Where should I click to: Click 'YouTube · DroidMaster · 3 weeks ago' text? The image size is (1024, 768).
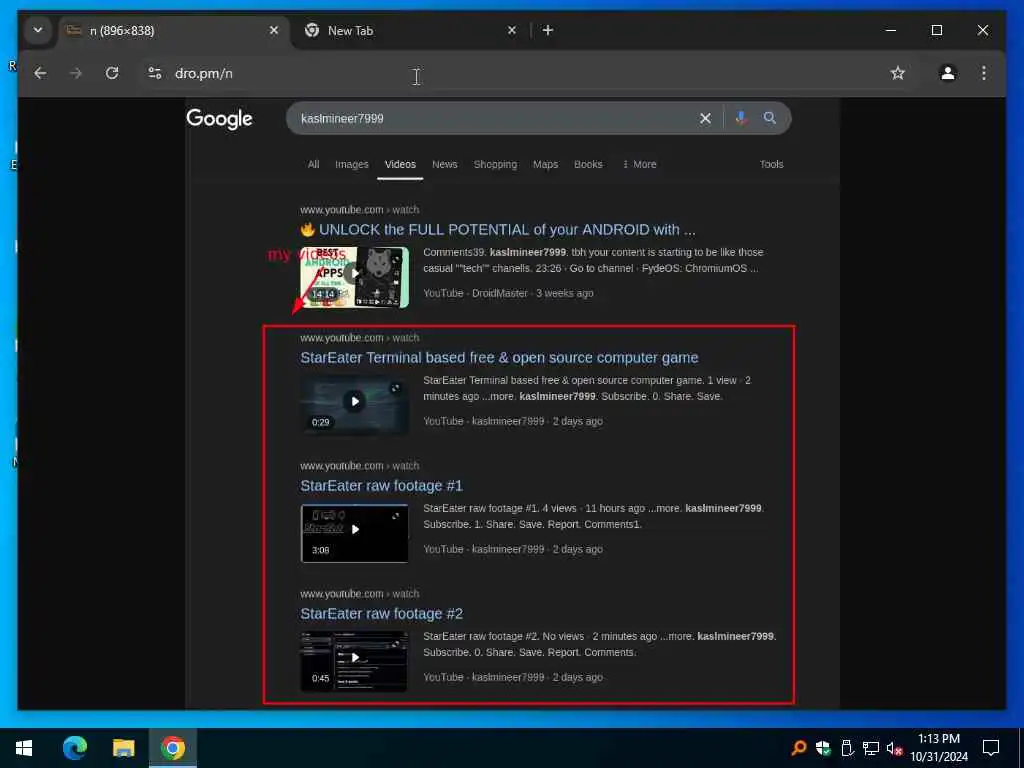click(x=508, y=293)
